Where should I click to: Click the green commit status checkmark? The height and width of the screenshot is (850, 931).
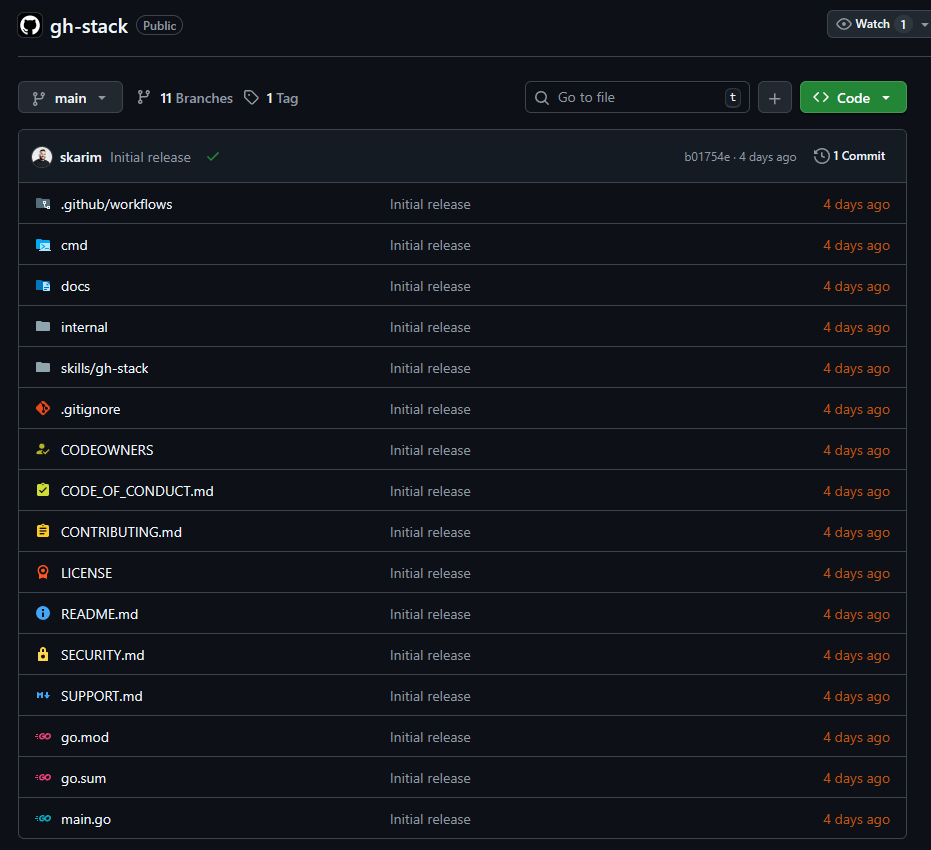click(213, 157)
